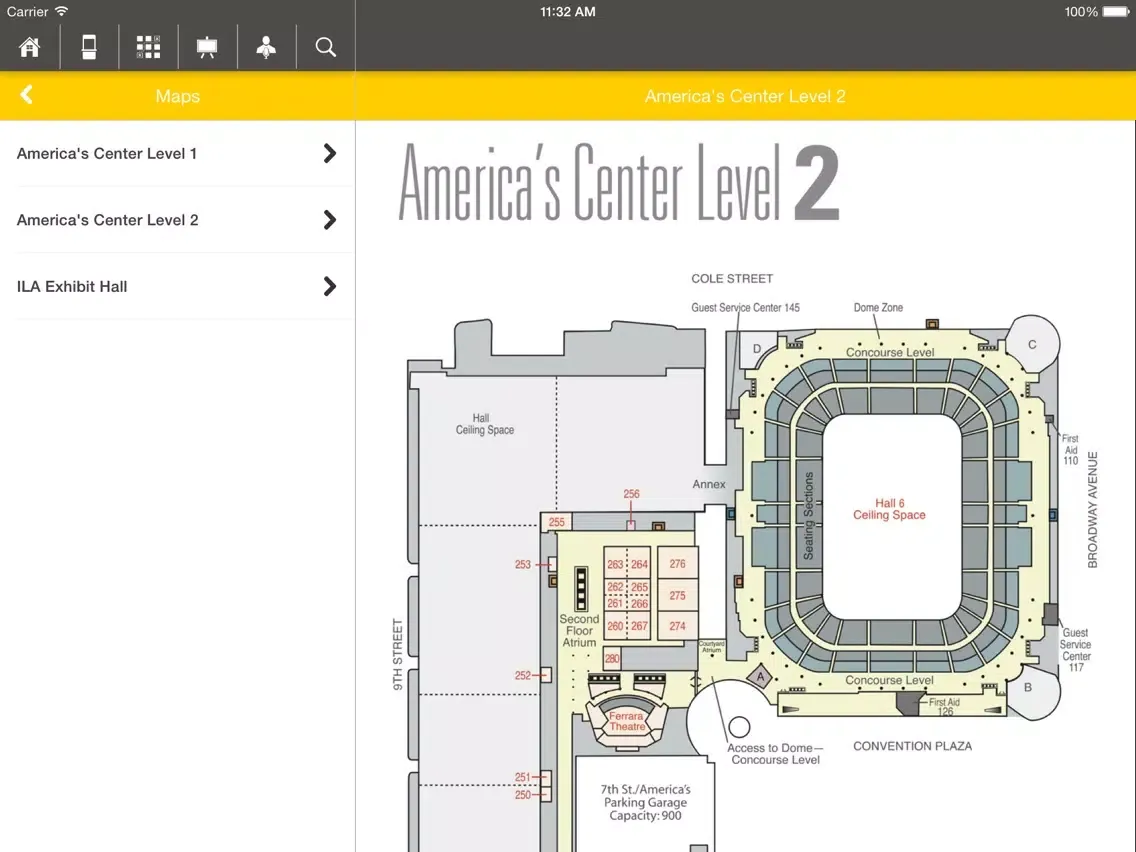
Task: Expand ILA Exhibit Hall chevron
Action: (330, 286)
